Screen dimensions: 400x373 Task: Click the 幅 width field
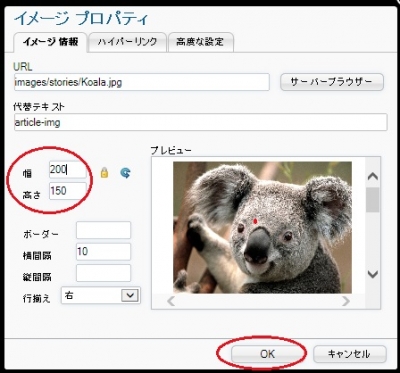coord(68,170)
